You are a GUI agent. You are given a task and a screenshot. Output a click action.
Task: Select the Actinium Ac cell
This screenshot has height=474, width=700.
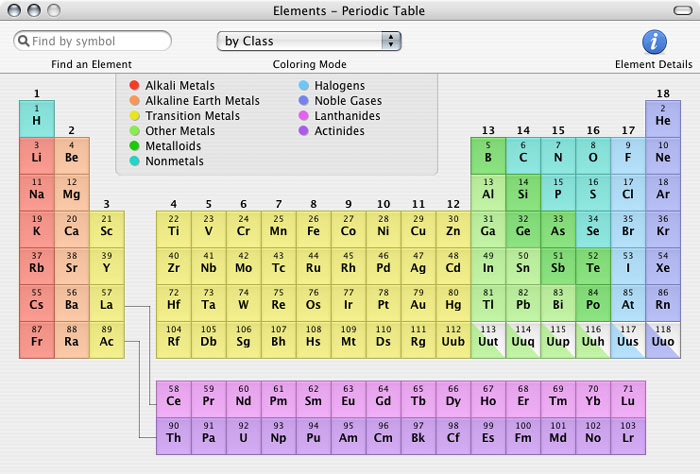tap(107, 340)
